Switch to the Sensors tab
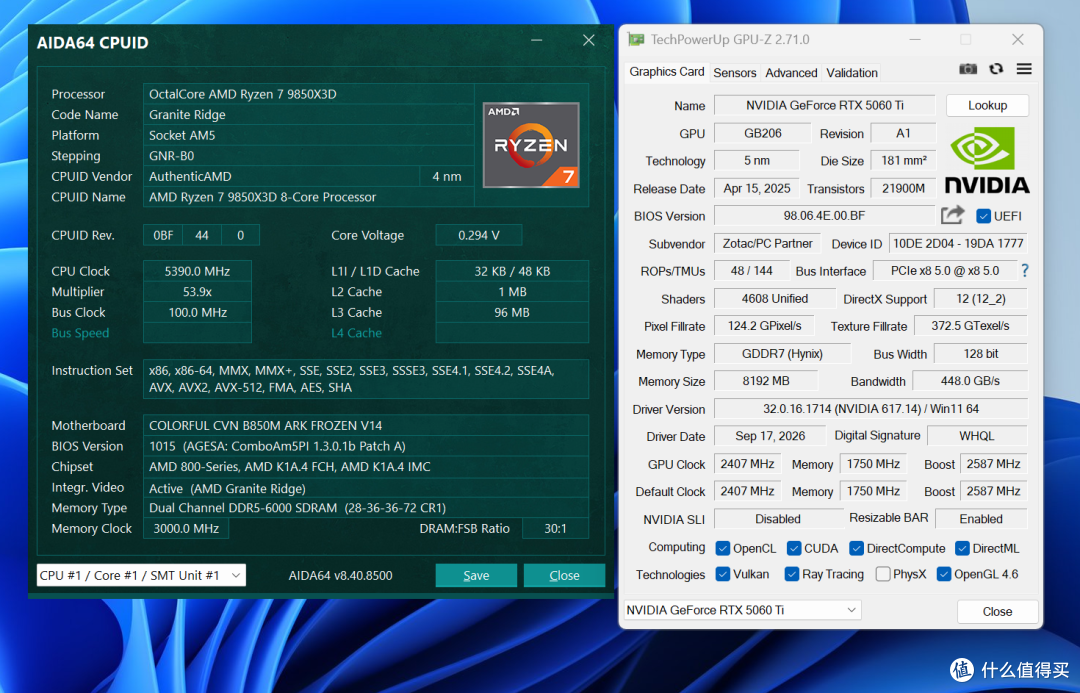 pyautogui.click(x=734, y=73)
